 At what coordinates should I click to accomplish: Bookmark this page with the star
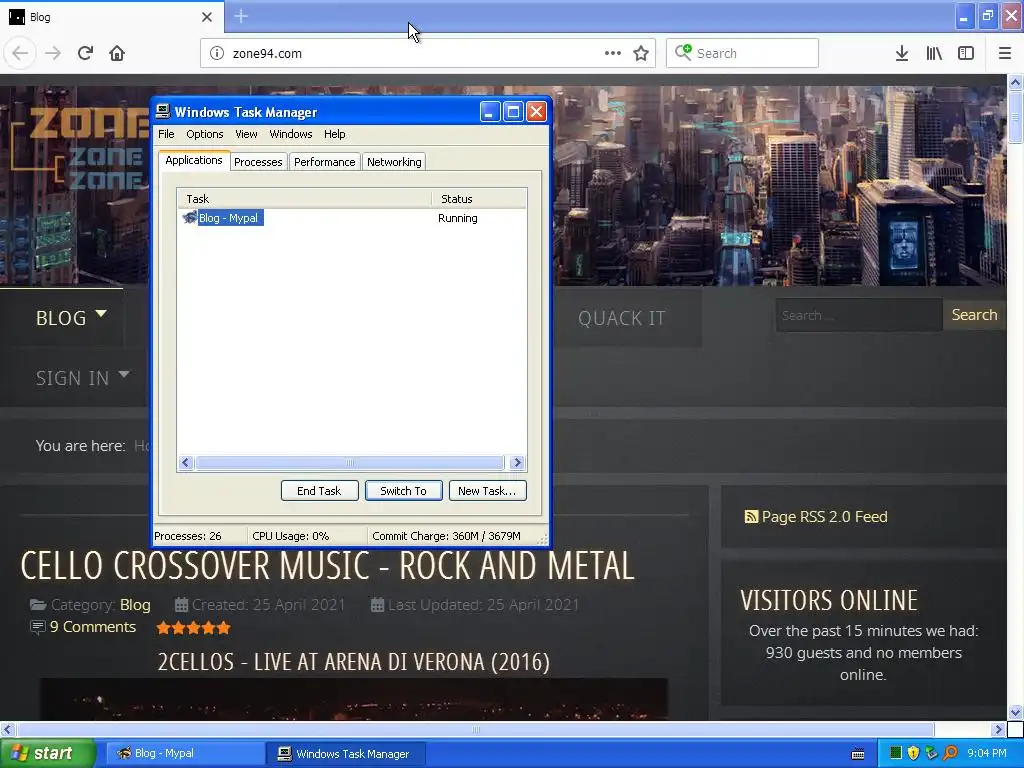641,53
